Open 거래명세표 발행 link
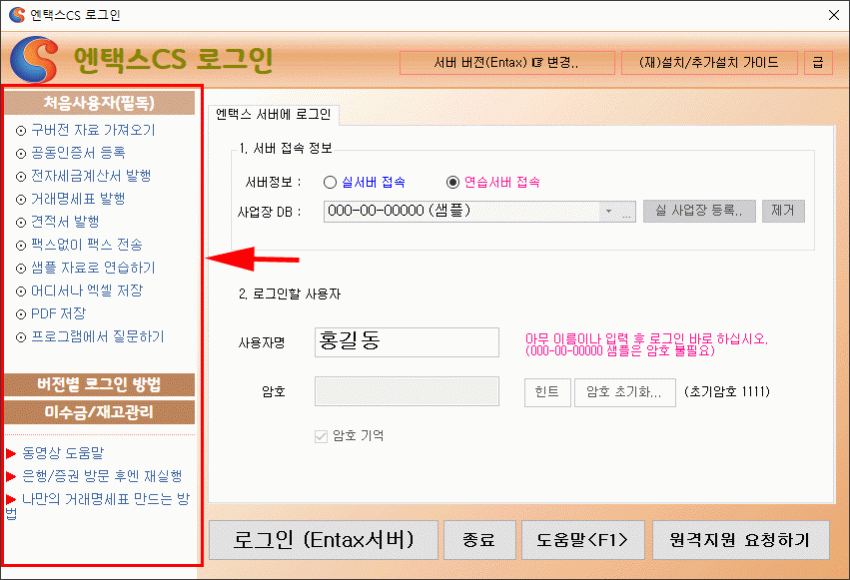The height and width of the screenshot is (580, 850). (78, 199)
